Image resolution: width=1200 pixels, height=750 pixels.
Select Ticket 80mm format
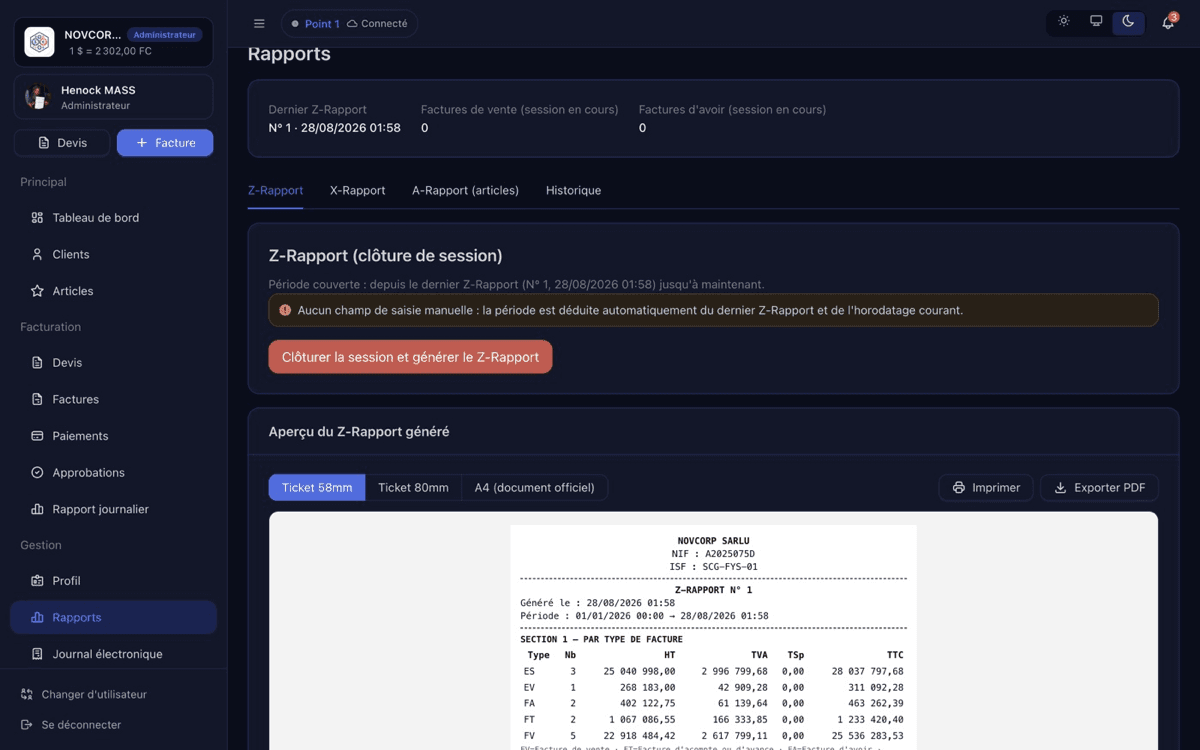413,488
